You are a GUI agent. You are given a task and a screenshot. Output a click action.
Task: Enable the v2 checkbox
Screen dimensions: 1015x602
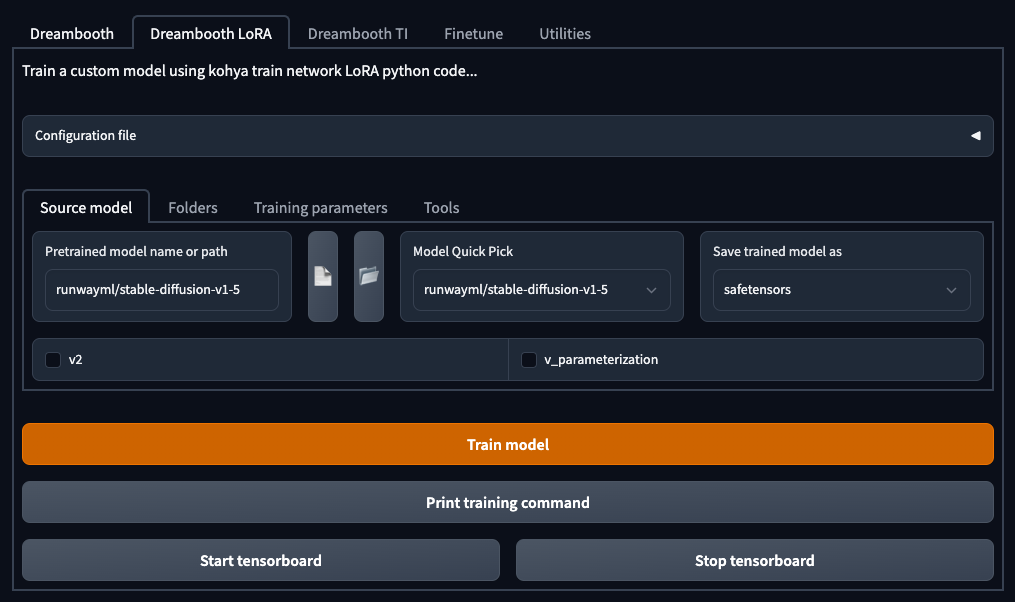click(x=53, y=359)
